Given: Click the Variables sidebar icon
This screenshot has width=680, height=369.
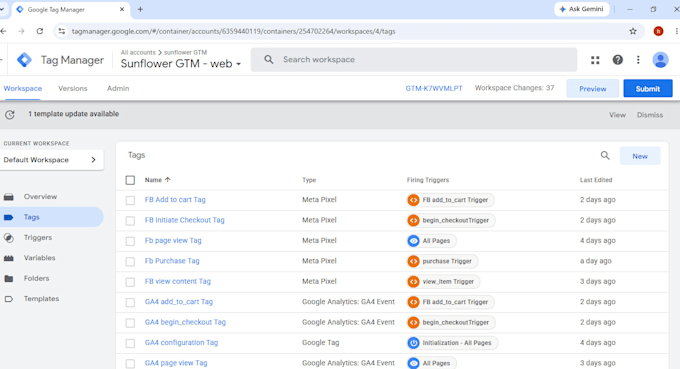Looking at the screenshot, I should (9, 258).
